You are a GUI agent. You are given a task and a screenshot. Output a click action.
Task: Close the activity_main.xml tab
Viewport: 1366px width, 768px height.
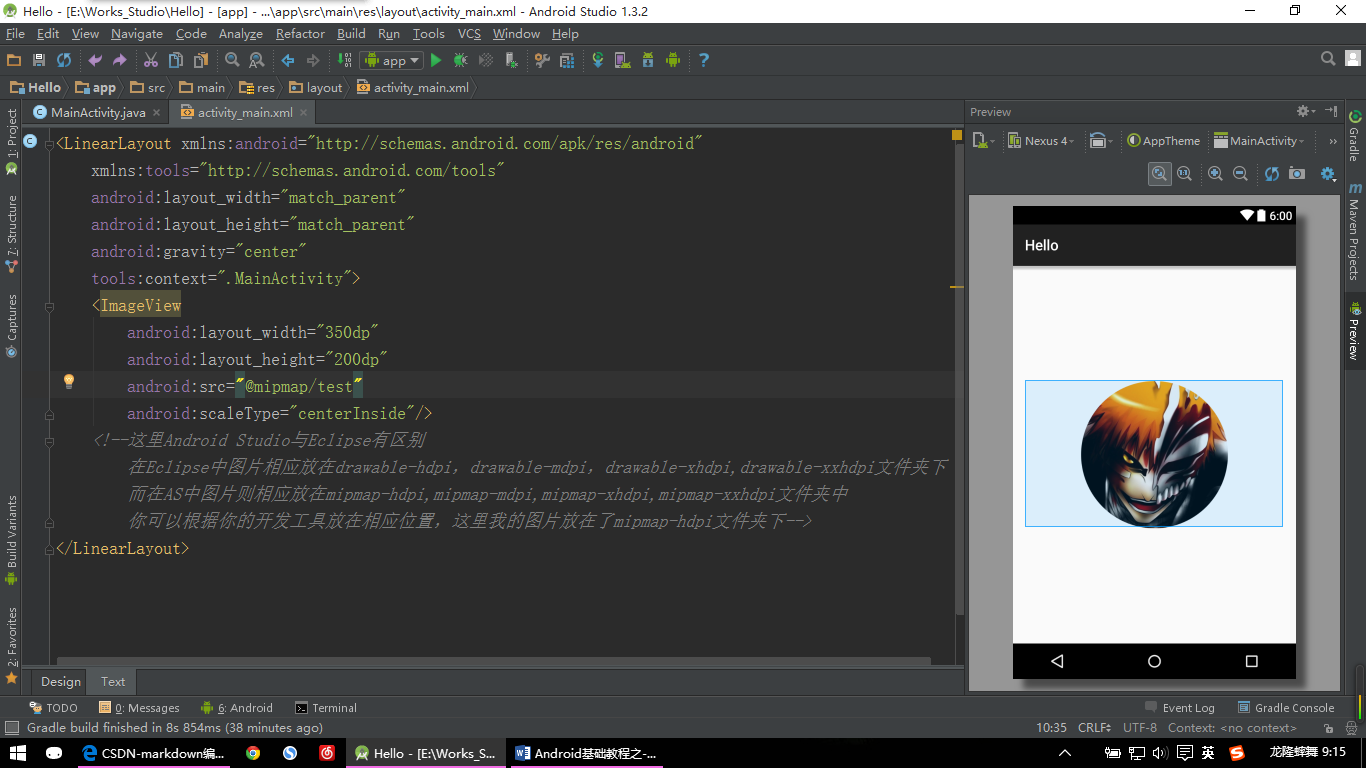pos(303,113)
